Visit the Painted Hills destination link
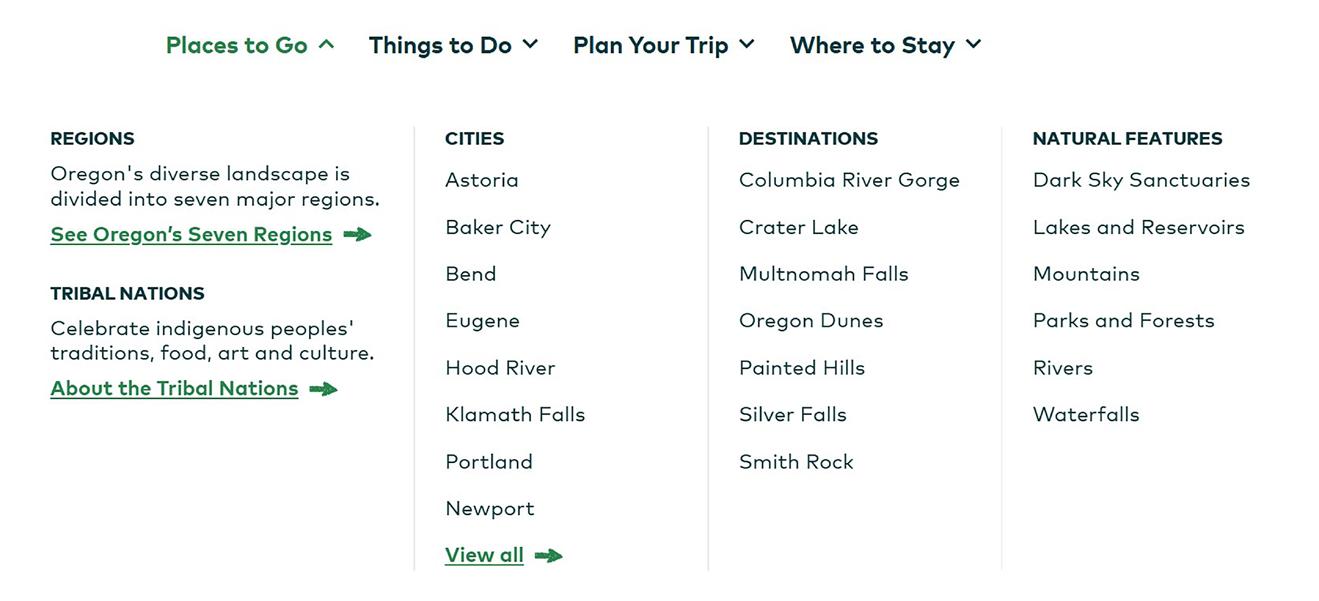The image size is (1319, 601). 801,368
